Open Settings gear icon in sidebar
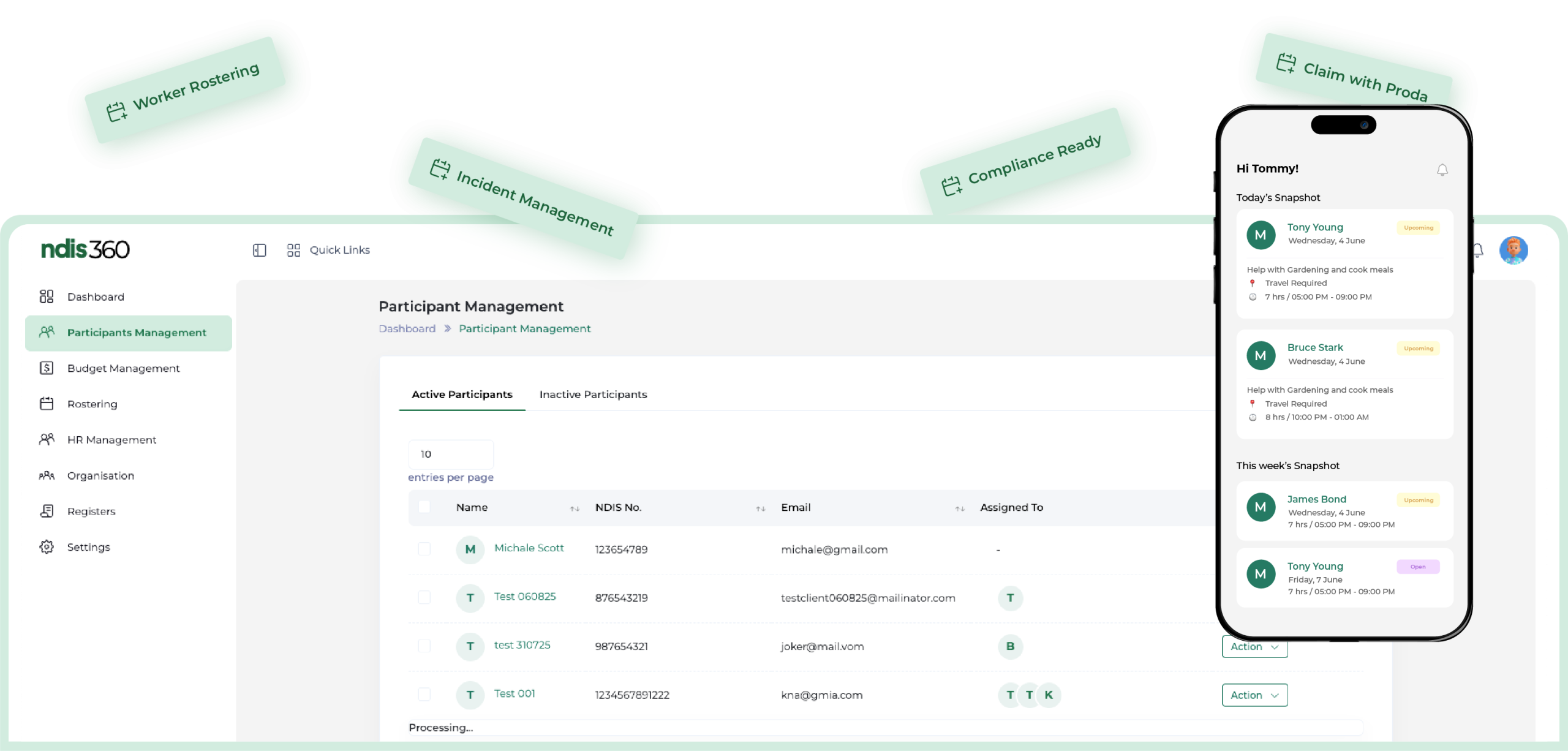The height and width of the screenshot is (751, 1568). point(47,547)
